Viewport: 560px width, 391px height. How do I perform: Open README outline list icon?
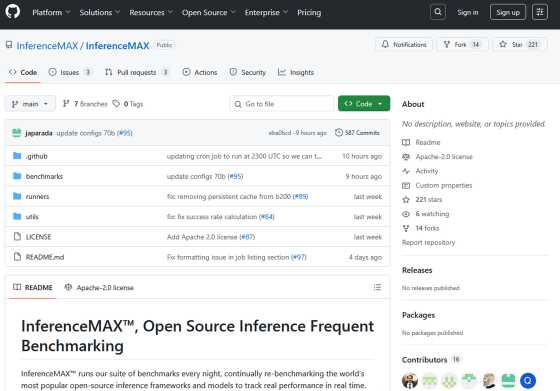pyautogui.click(x=377, y=287)
